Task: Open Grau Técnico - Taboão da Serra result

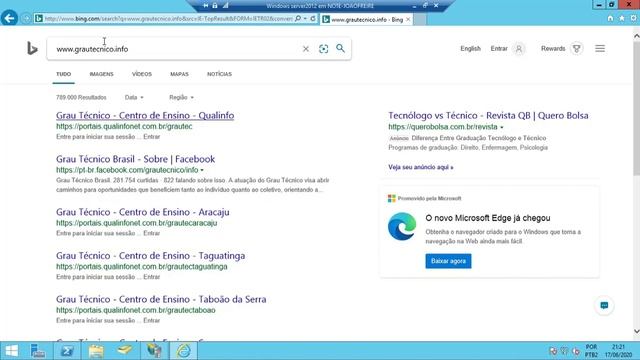Action: [x=161, y=299]
